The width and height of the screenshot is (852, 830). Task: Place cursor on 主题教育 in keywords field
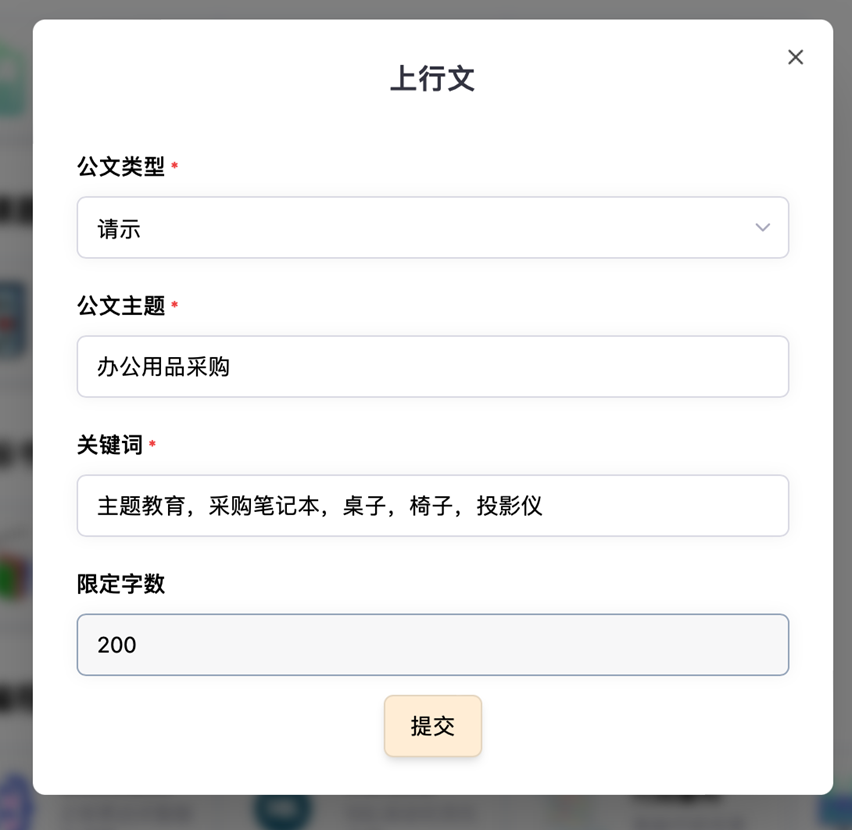(141, 506)
